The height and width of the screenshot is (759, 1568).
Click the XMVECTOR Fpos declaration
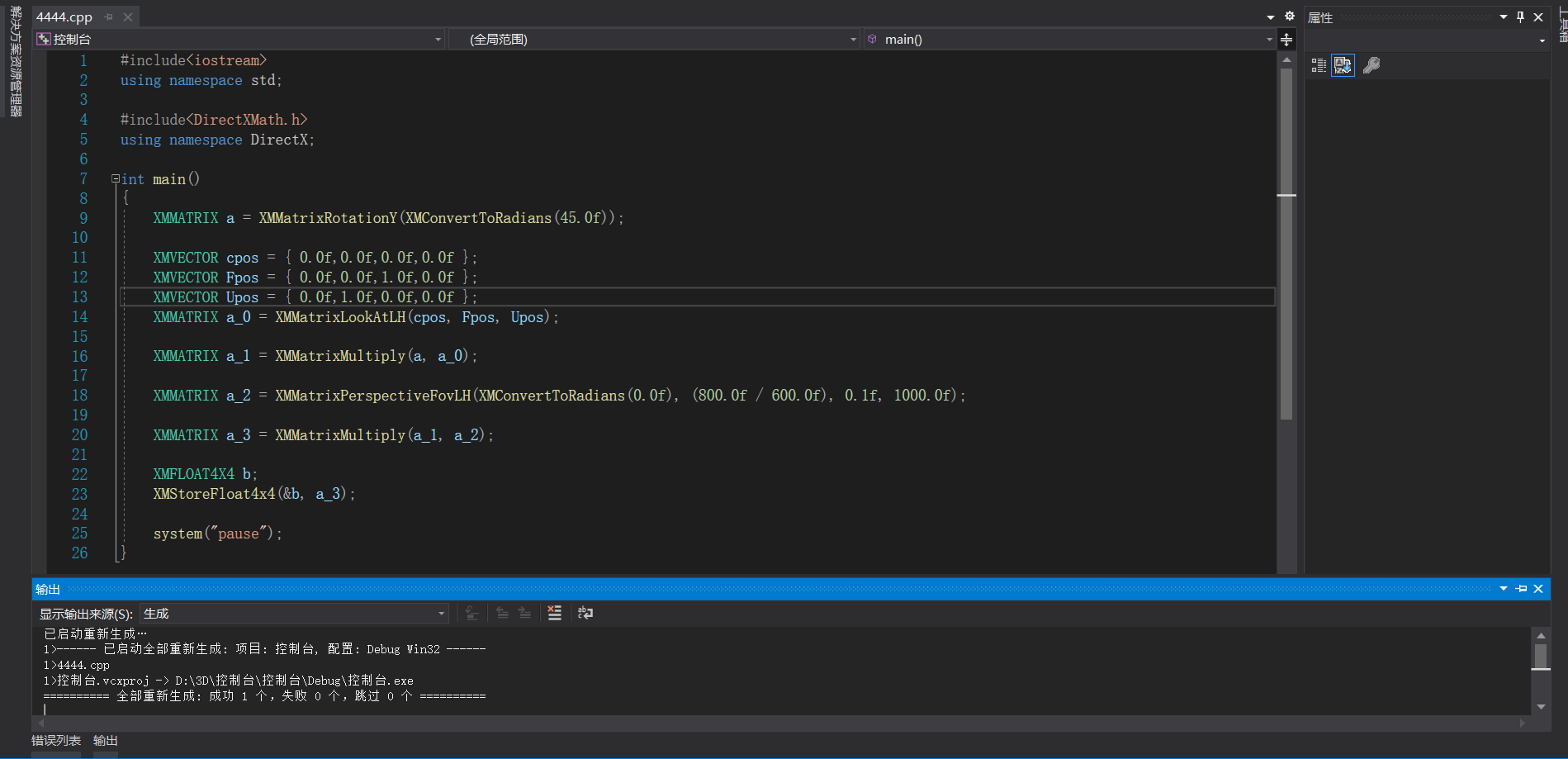point(315,278)
